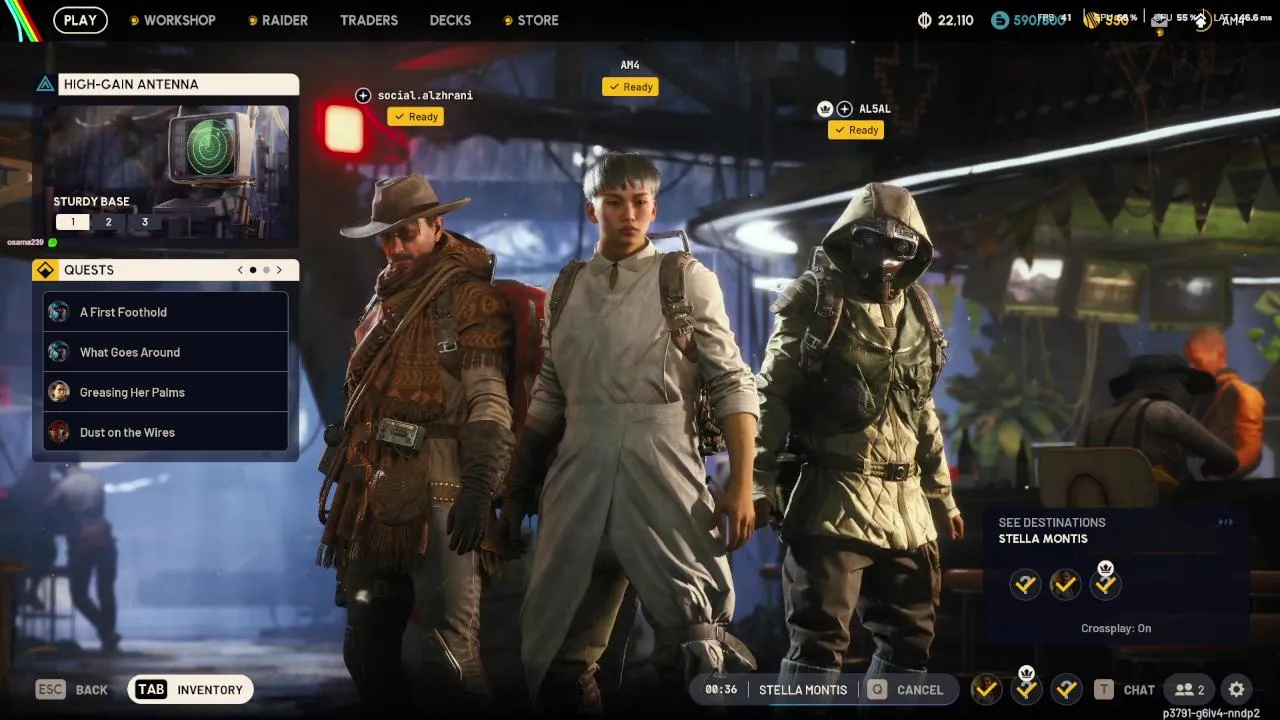Click the crowned party avatar in the bottom bar
Screen dimensions: 1280x720
click(x=1026, y=688)
